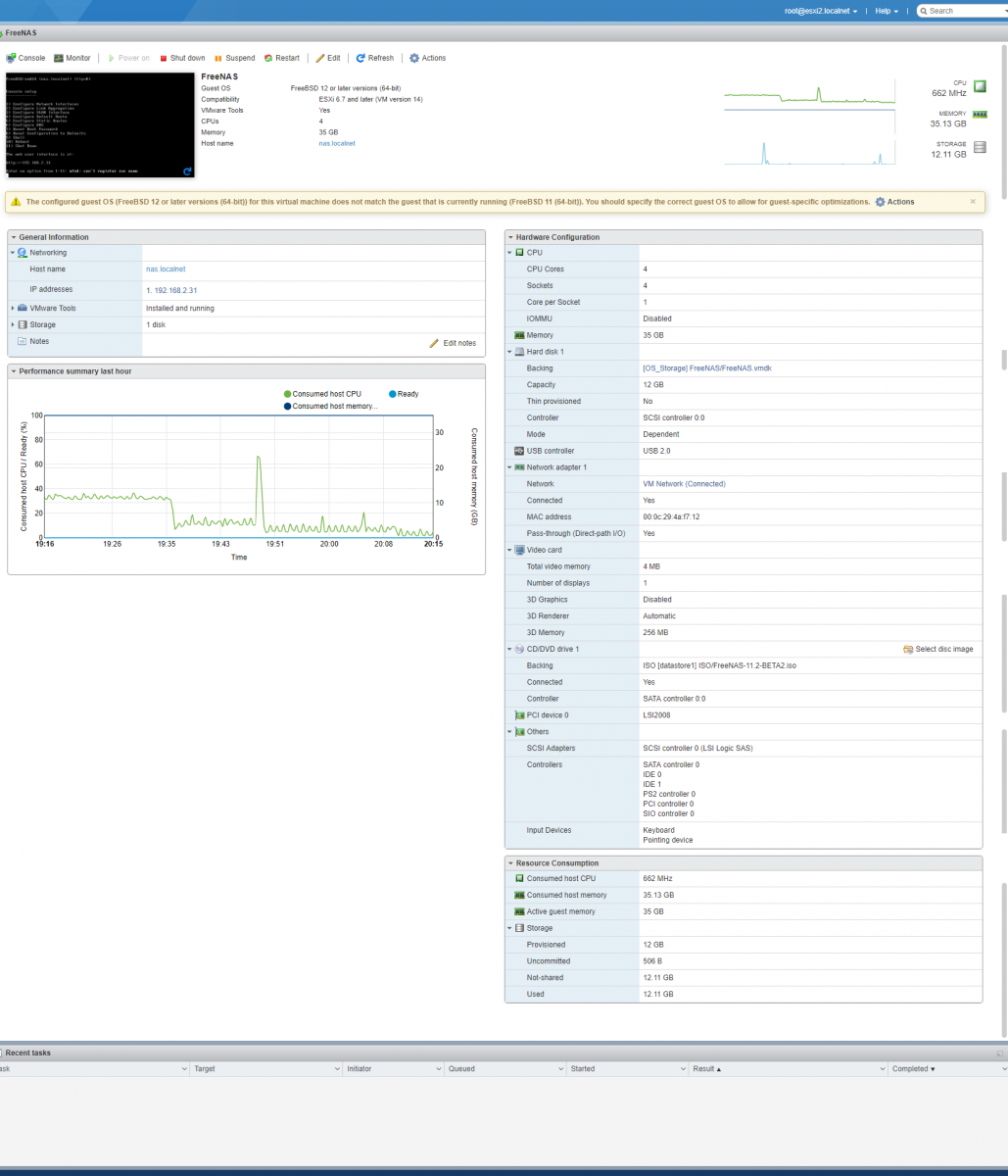Collapse the Storage section in Resource Consumption
Image resolution: width=1008 pixels, height=1176 pixels.
(509, 928)
